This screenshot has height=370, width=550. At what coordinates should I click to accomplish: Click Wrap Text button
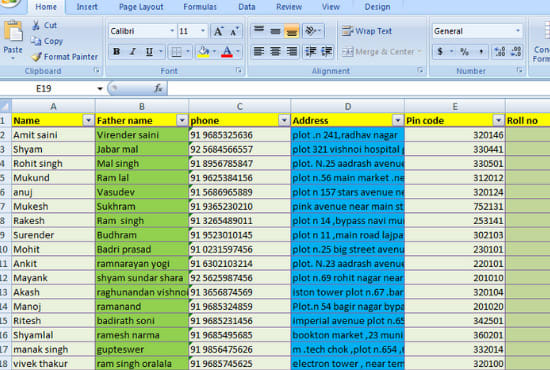pos(367,31)
